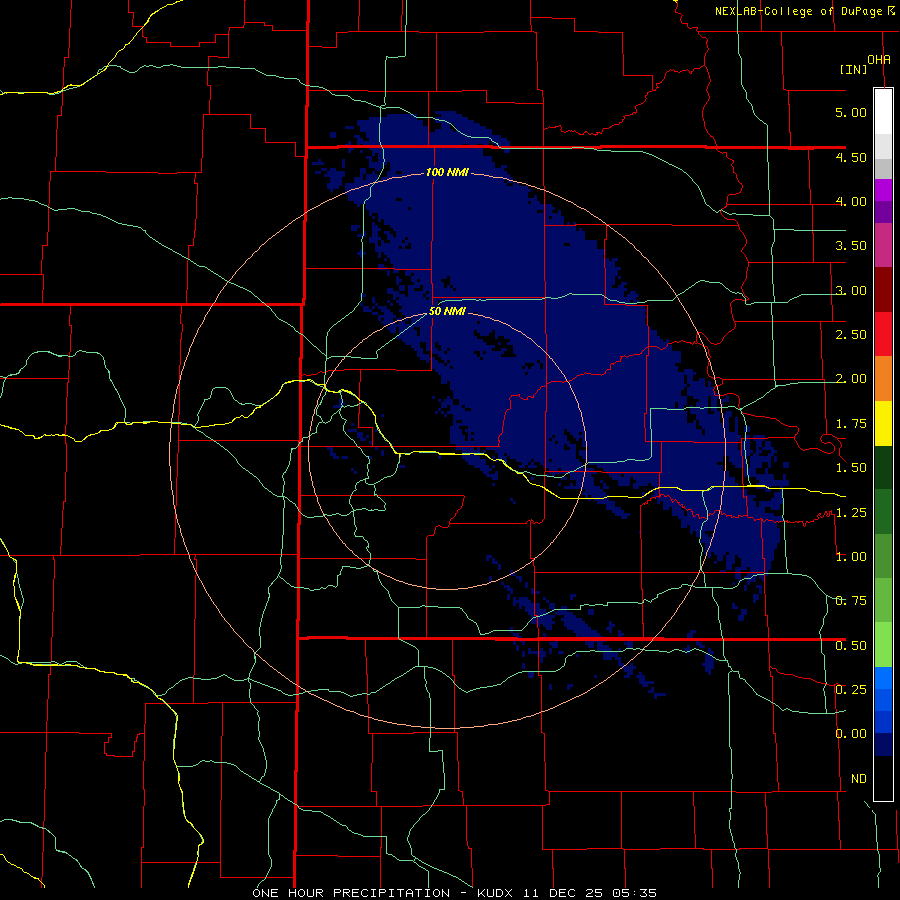Select the 0.50 legend value

pyautogui.click(x=851, y=646)
